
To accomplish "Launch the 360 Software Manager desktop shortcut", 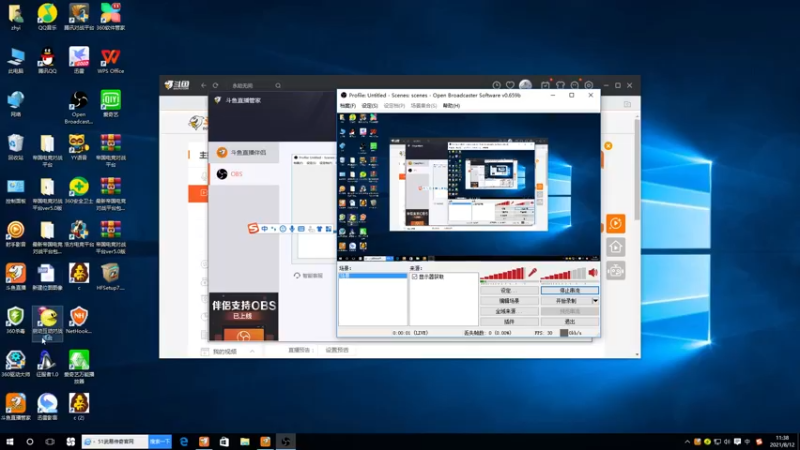I will (110, 16).
